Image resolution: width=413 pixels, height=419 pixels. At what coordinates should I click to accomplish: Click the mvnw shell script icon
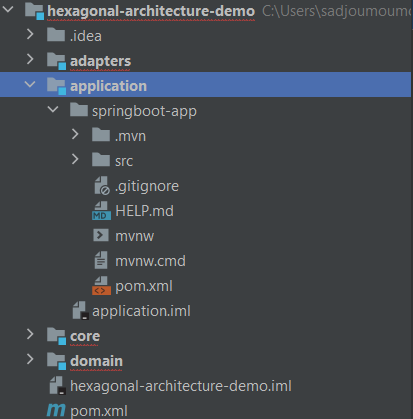coord(101,235)
